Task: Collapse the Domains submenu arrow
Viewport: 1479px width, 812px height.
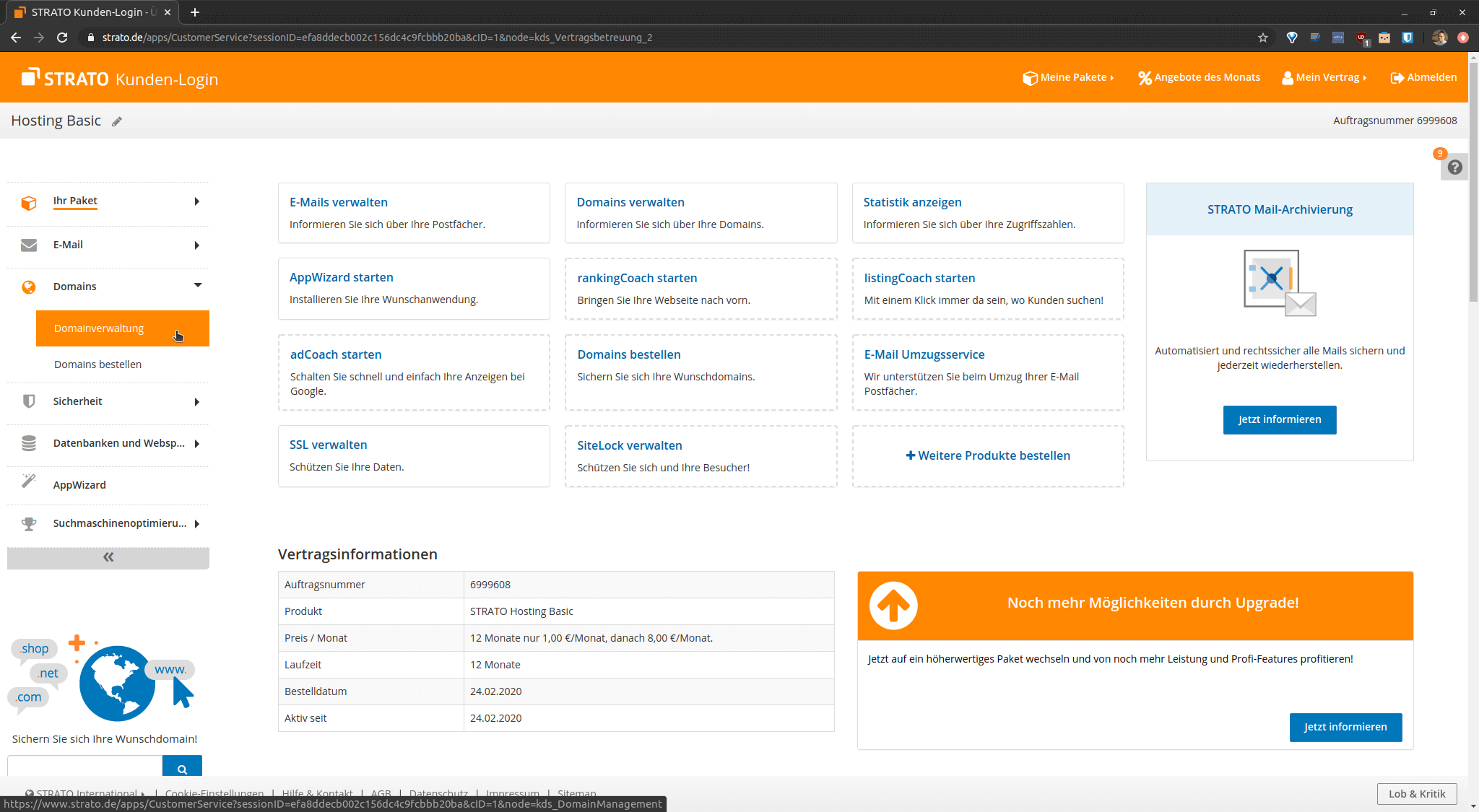Action: pos(197,286)
